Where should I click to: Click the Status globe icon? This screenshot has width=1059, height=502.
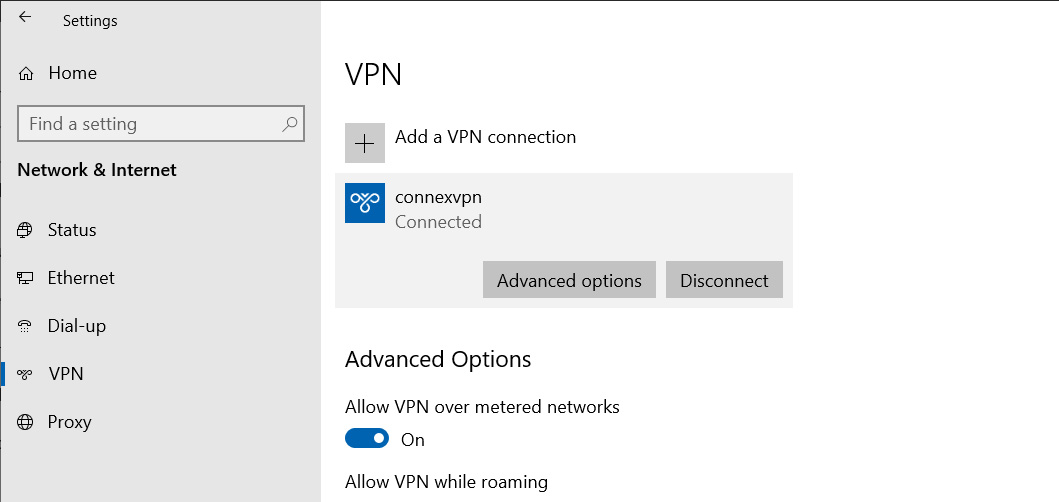(x=24, y=230)
